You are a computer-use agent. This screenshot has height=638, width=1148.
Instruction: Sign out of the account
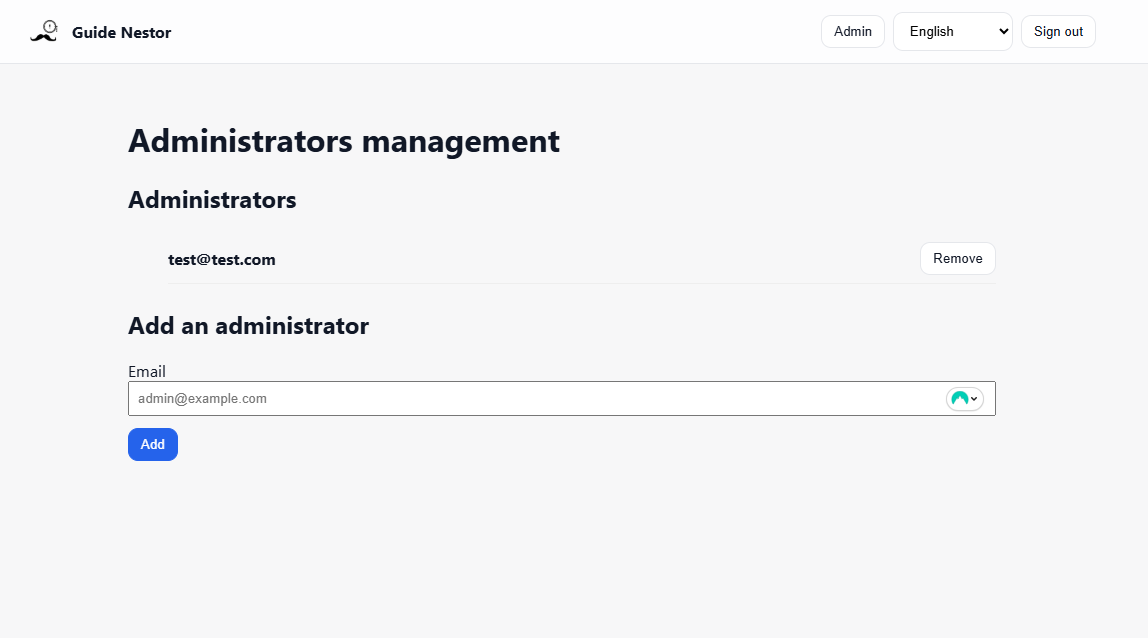coord(1058,31)
